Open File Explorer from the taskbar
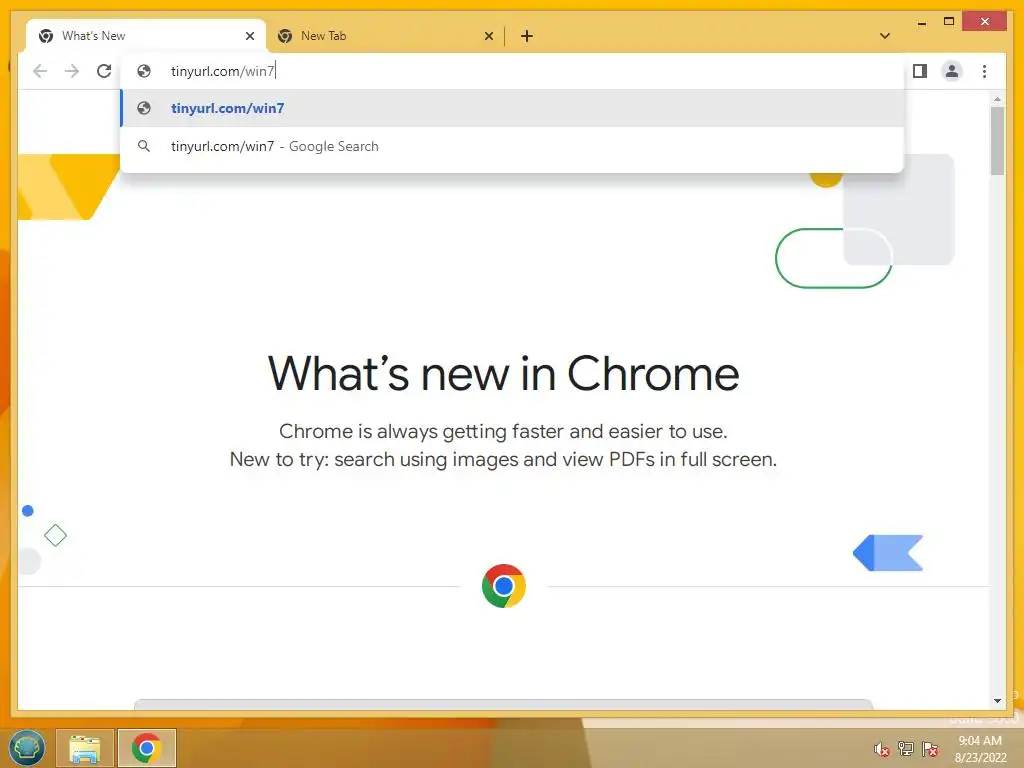The image size is (1024, 768). pos(85,748)
